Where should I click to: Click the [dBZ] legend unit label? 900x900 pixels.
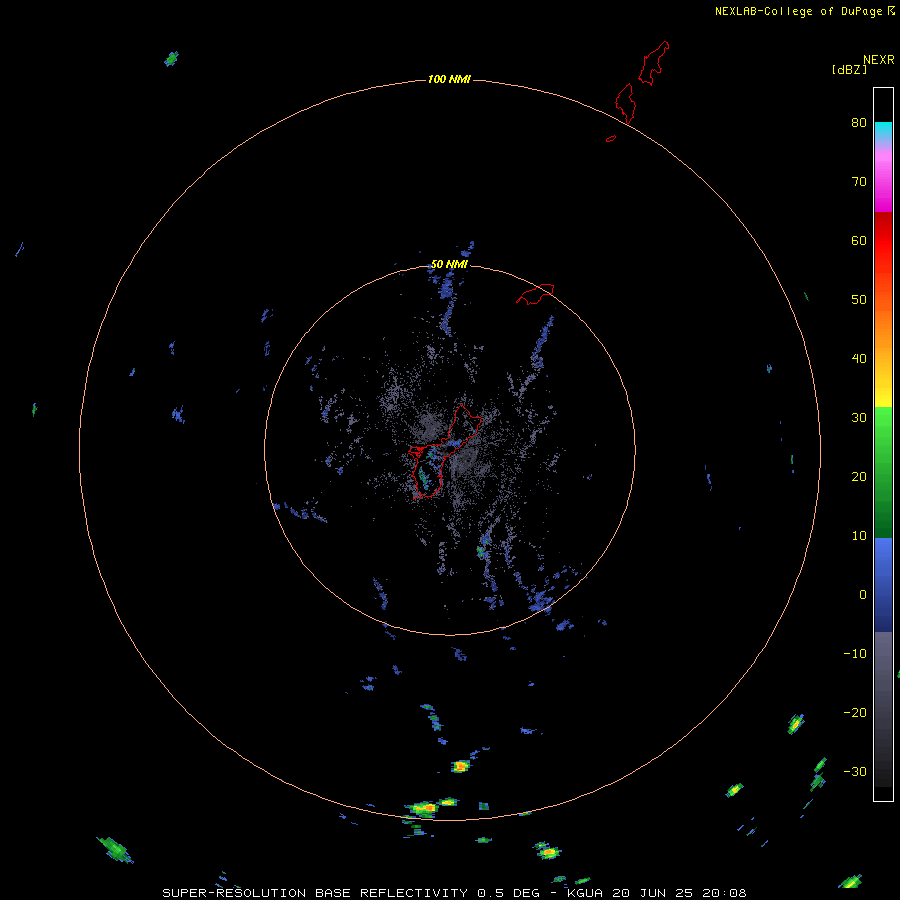point(849,69)
